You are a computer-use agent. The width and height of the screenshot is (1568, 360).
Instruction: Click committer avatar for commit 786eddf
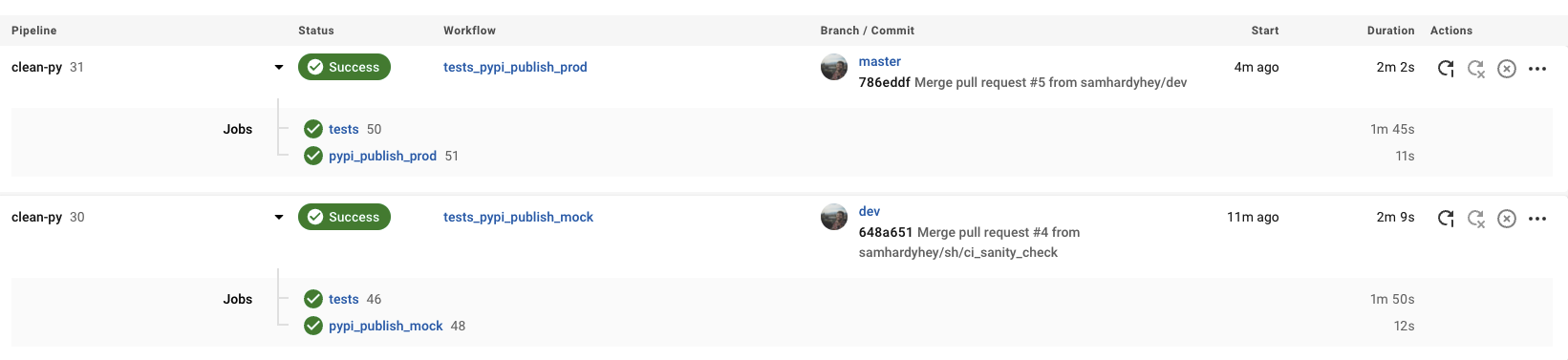[834, 67]
